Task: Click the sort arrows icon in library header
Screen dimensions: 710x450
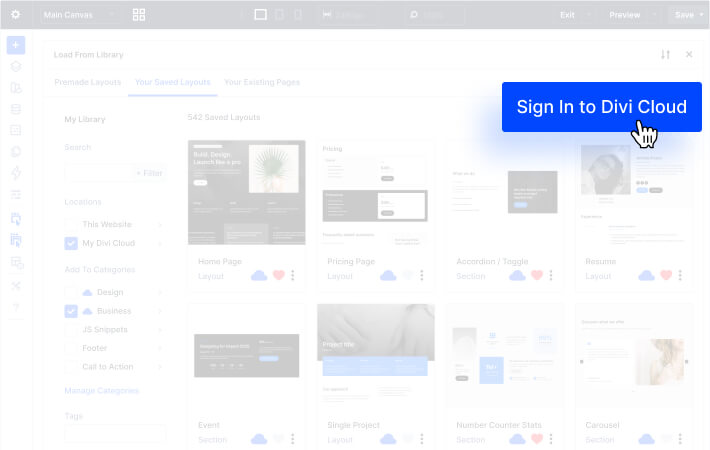Action: 665,54
